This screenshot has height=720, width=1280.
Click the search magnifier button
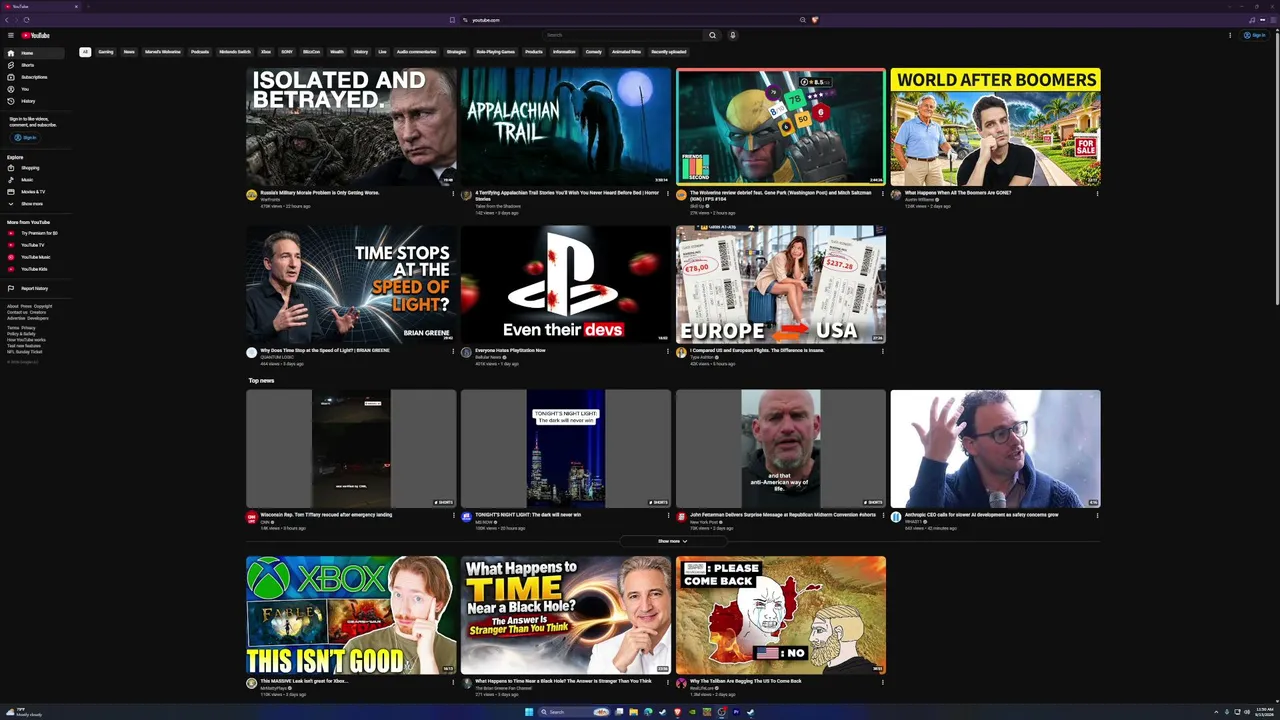(x=712, y=35)
